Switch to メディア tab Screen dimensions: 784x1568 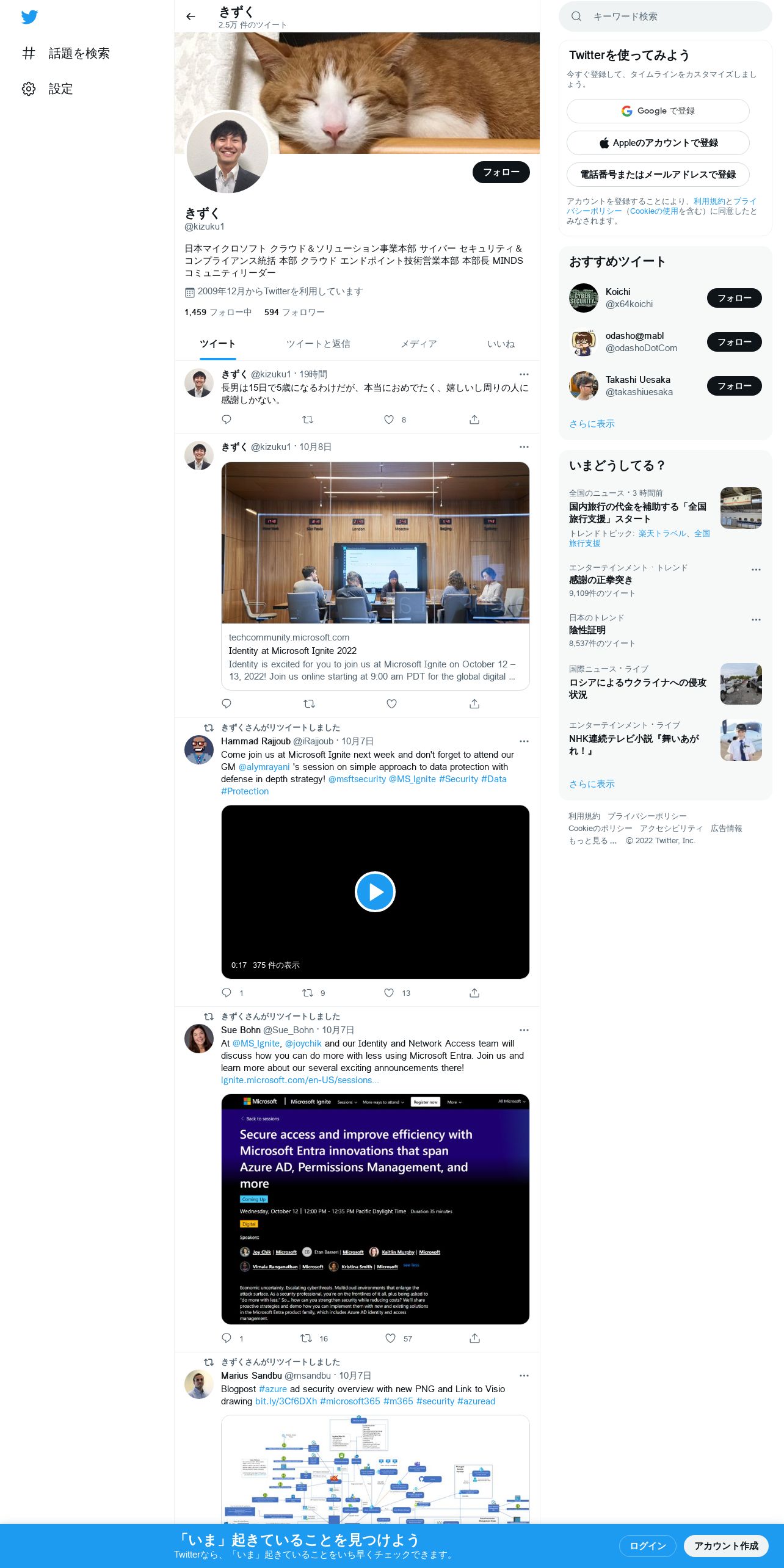tap(419, 344)
